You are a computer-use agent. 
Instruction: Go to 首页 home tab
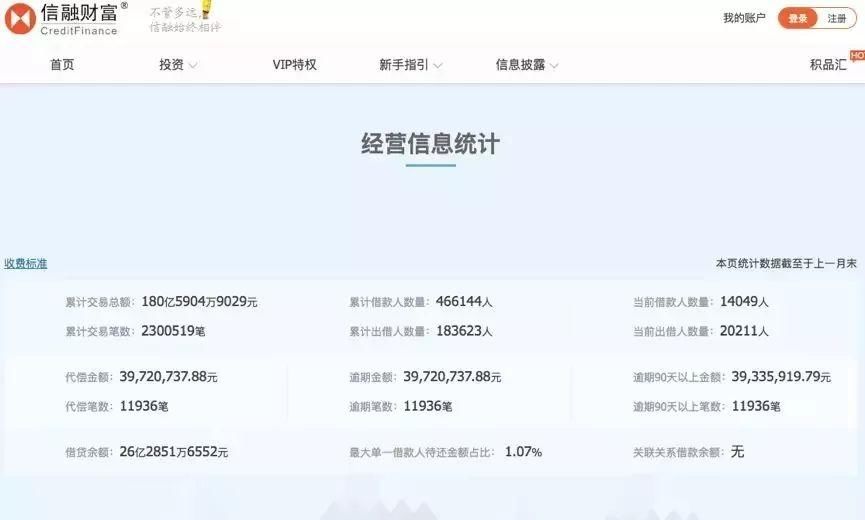(62, 65)
